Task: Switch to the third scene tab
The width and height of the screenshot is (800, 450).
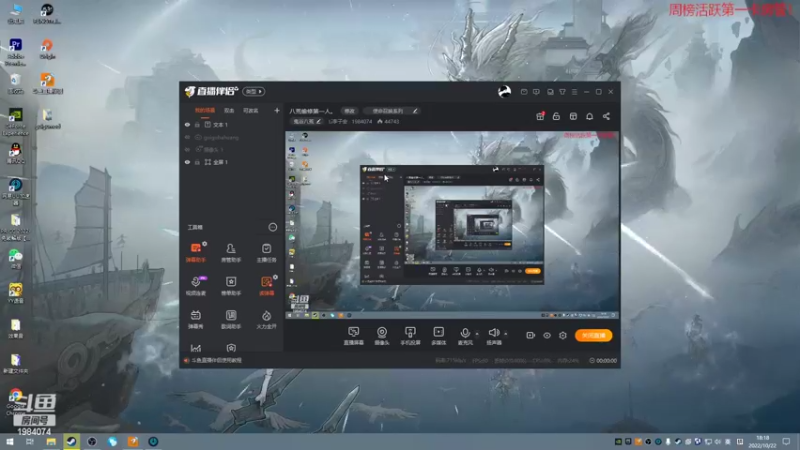Action: (x=251, y=110)
